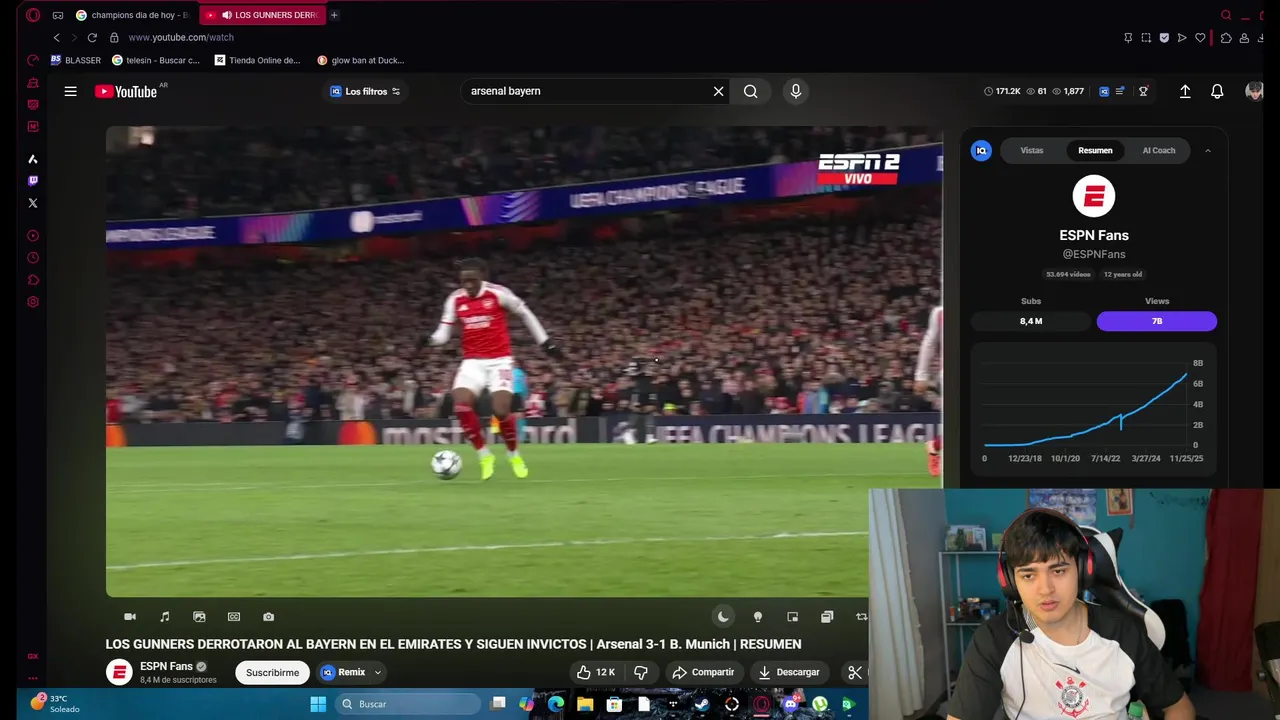
Task: Open the YouTube notifications bell
Action: pos(1217,91)
